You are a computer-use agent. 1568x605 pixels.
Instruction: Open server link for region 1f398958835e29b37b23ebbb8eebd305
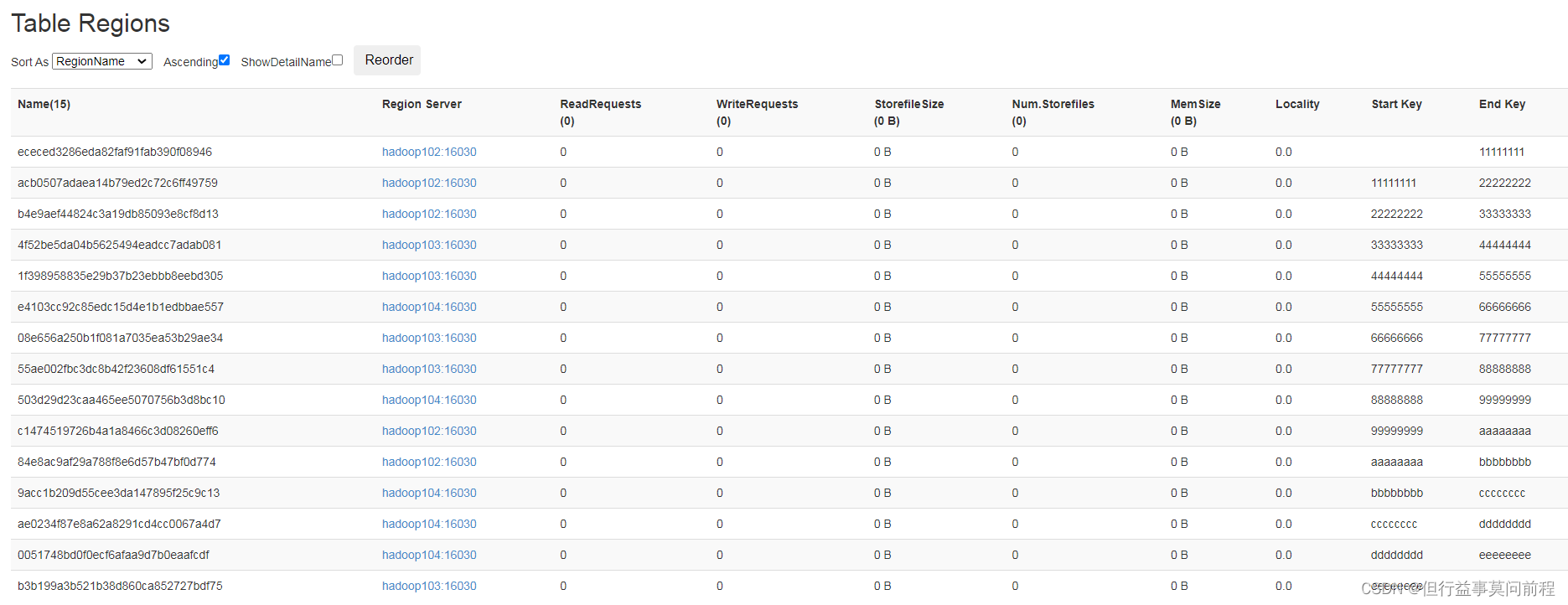pyautogui.click(x=429, y=276)
